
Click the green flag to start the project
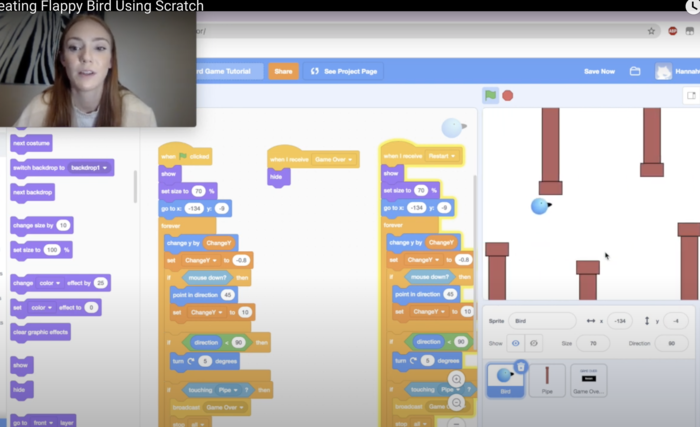(x=490, y=95)
